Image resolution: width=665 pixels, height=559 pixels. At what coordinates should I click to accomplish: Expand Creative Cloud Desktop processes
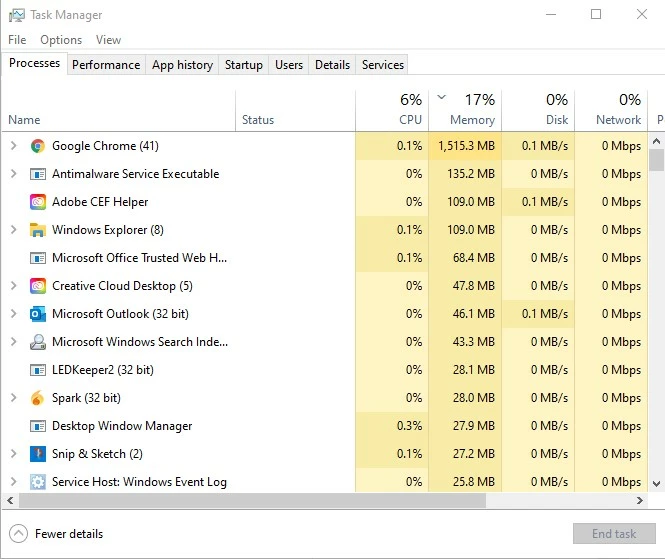click(x=14, y=286)
